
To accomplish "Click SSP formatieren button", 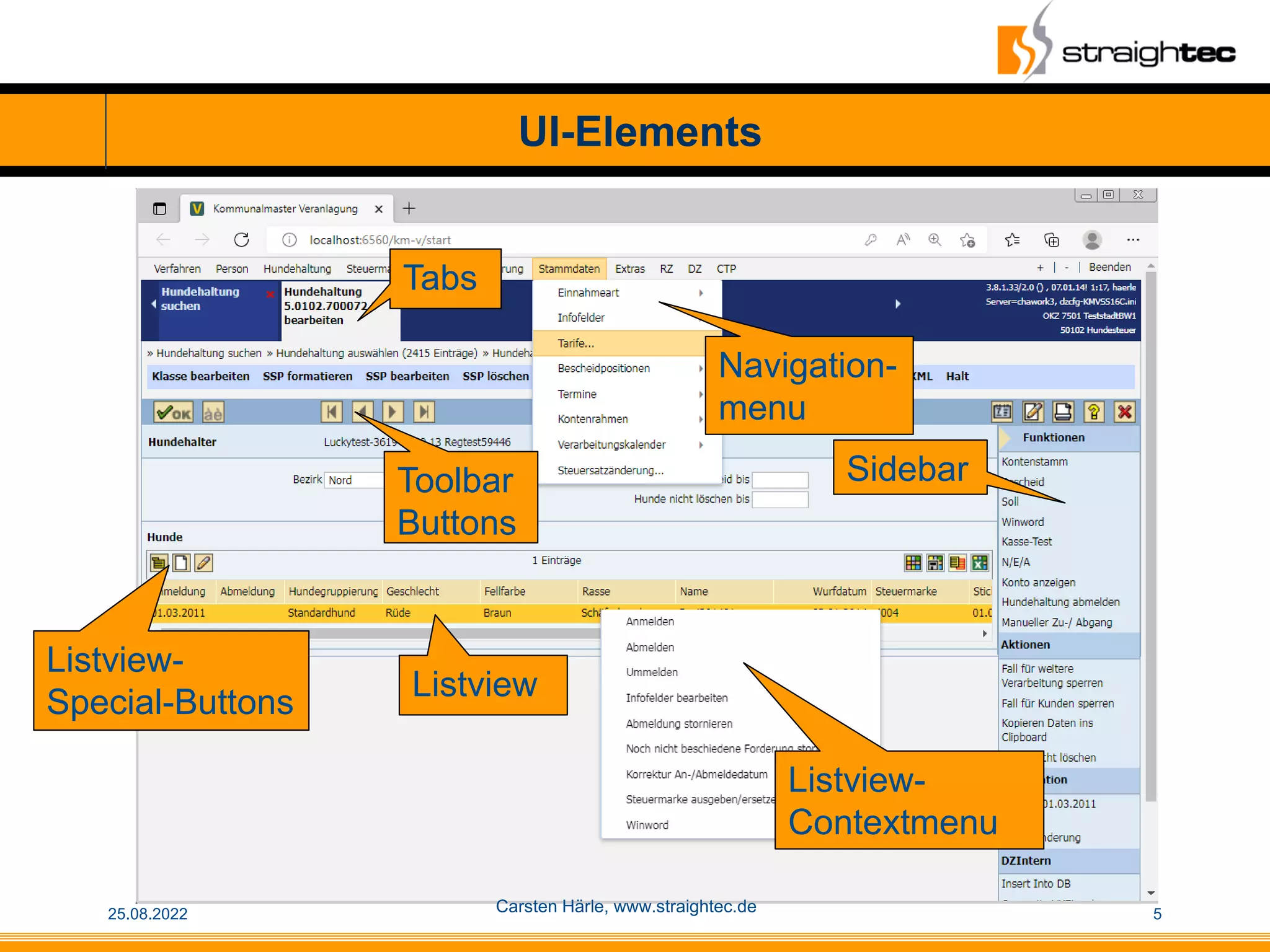I will click(x=308, y=376).
